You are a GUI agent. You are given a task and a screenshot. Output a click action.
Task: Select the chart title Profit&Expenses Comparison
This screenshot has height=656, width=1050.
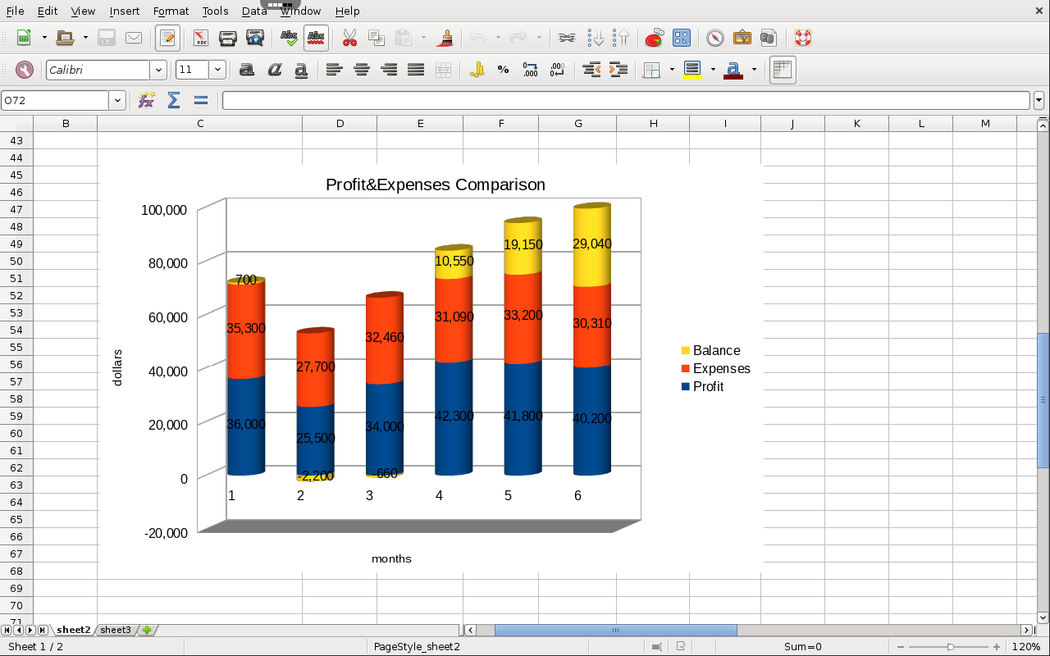coord(435,185)
